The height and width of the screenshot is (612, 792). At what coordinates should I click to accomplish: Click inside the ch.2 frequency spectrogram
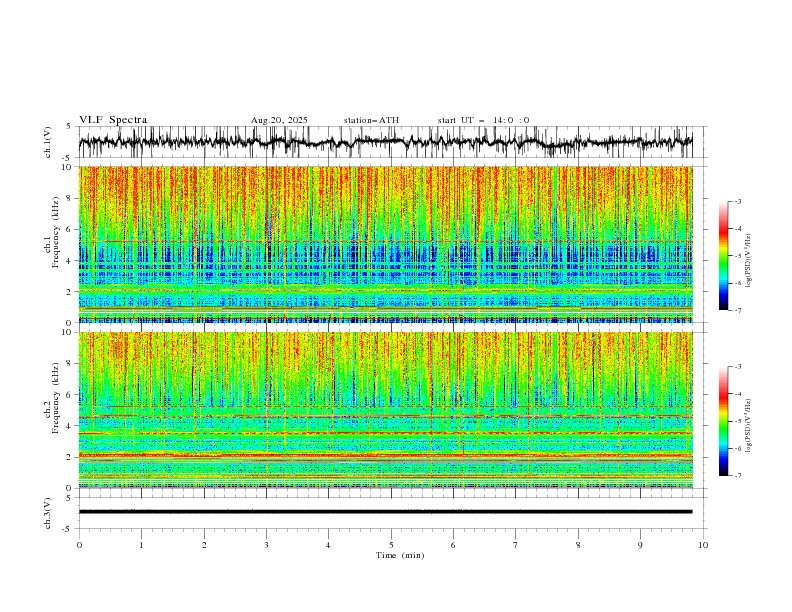[x=386, y=410]
